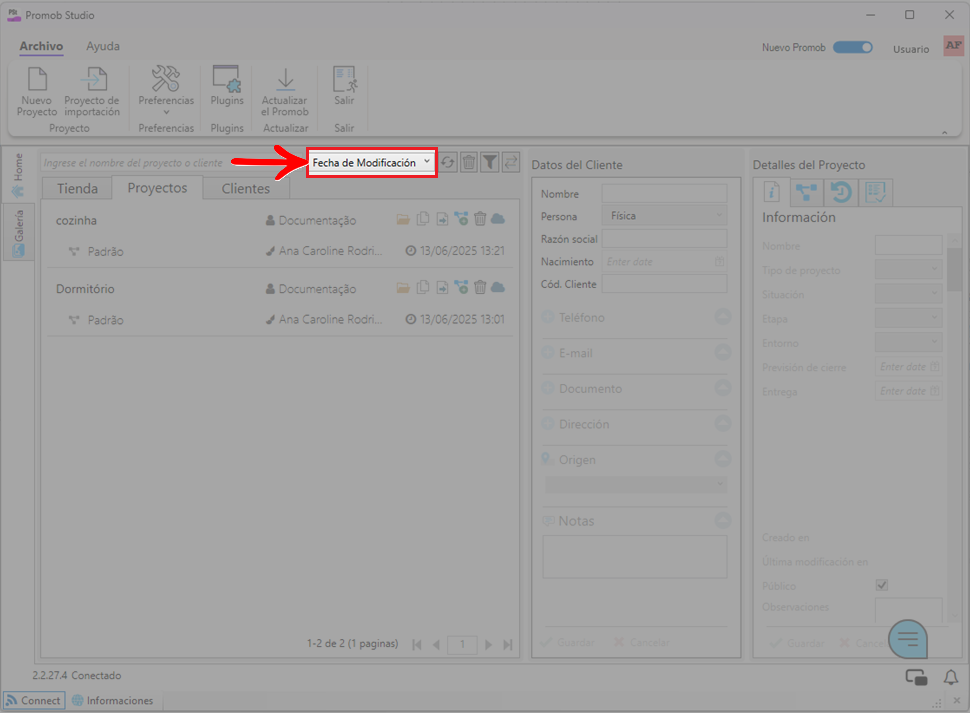This screenshot has height=713, width=970.
Task: Jump to the last page
Action: coord(507,644)
